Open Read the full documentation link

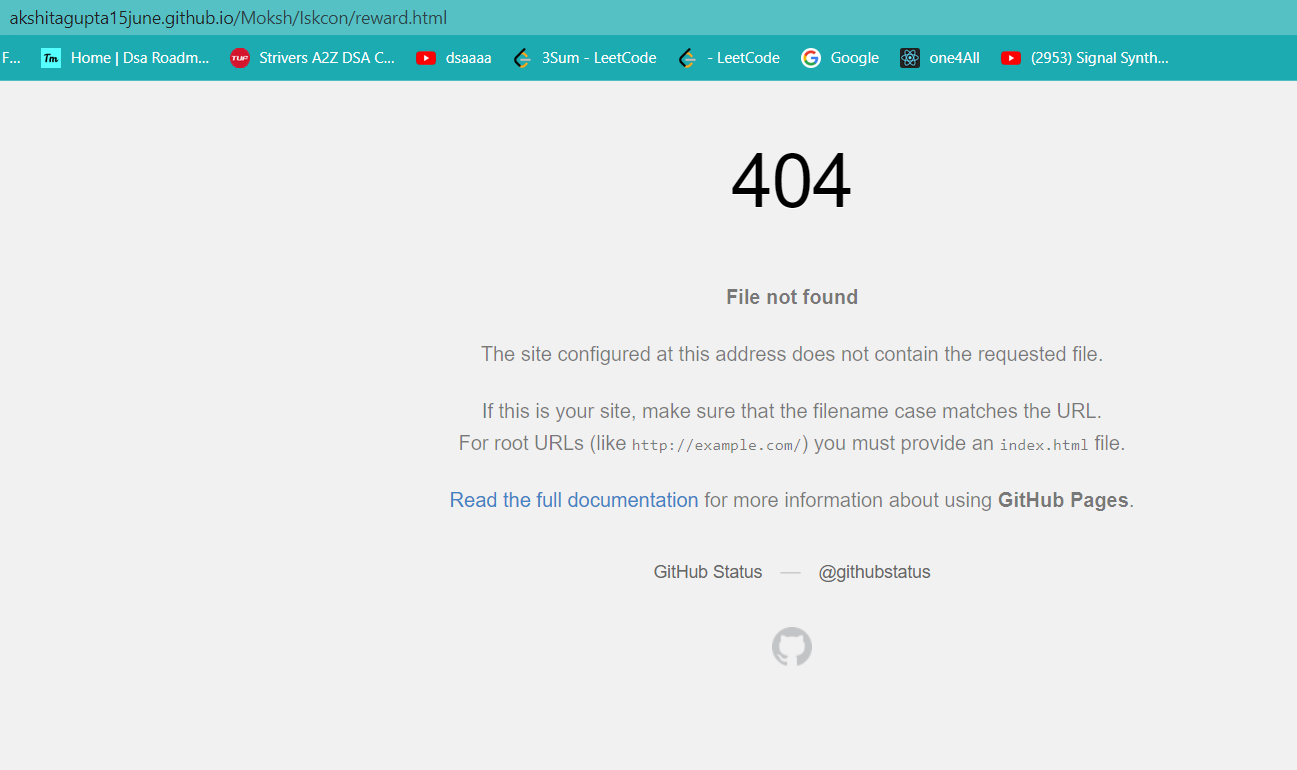(573, 499)
